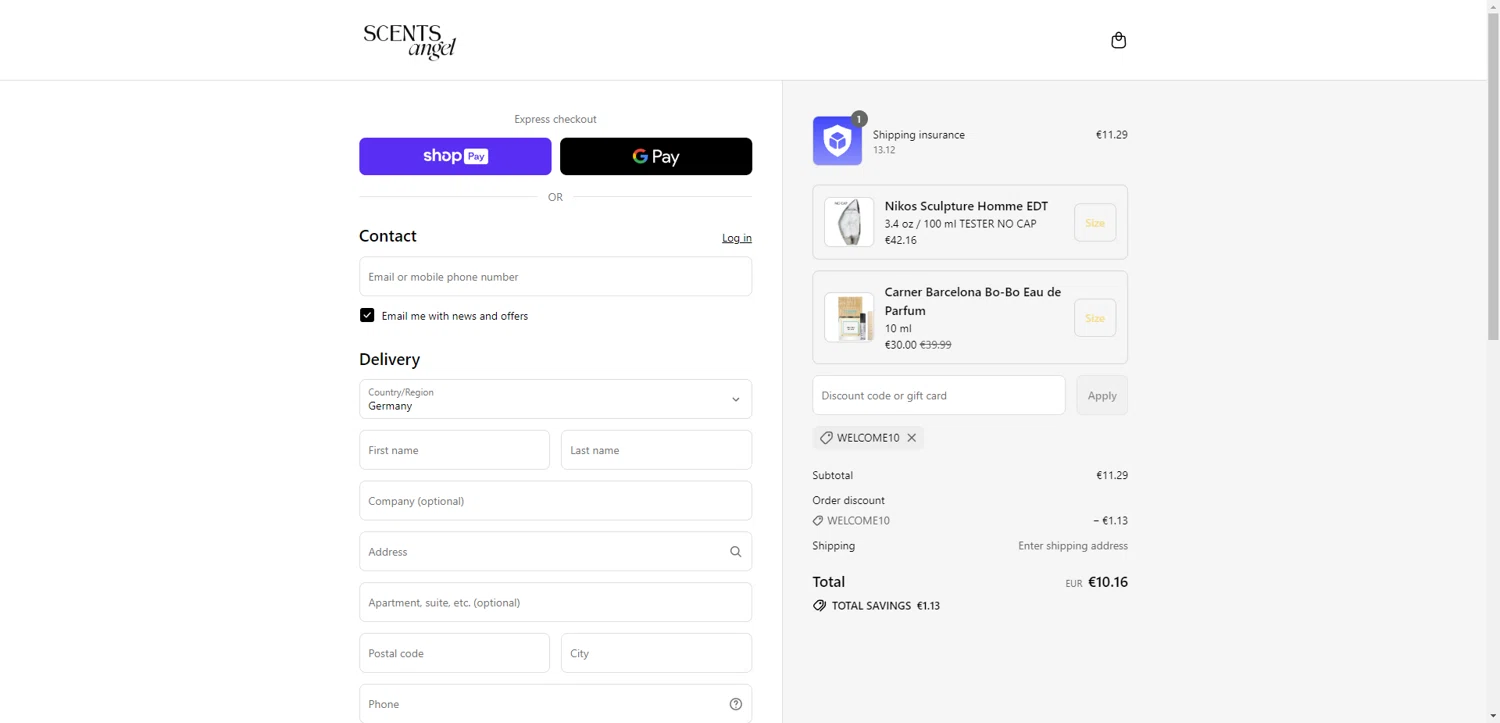The width and height of the screenshot is (1500, 723).
Task: Click the Shipping insurance label
Action: click(919, 135)
